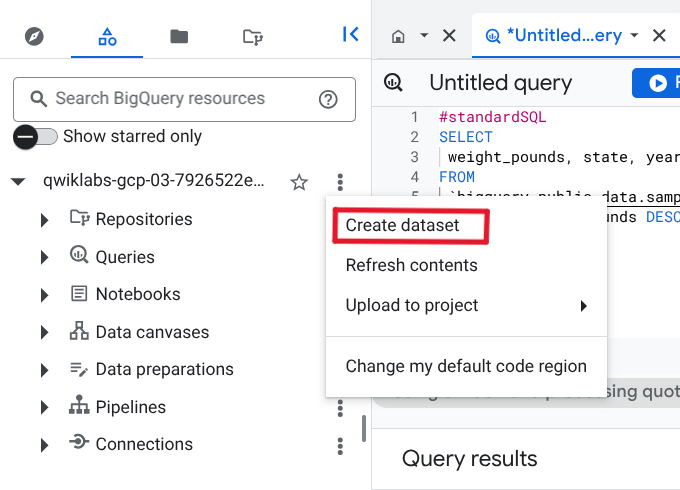Expand the Data preparations node

44,370
